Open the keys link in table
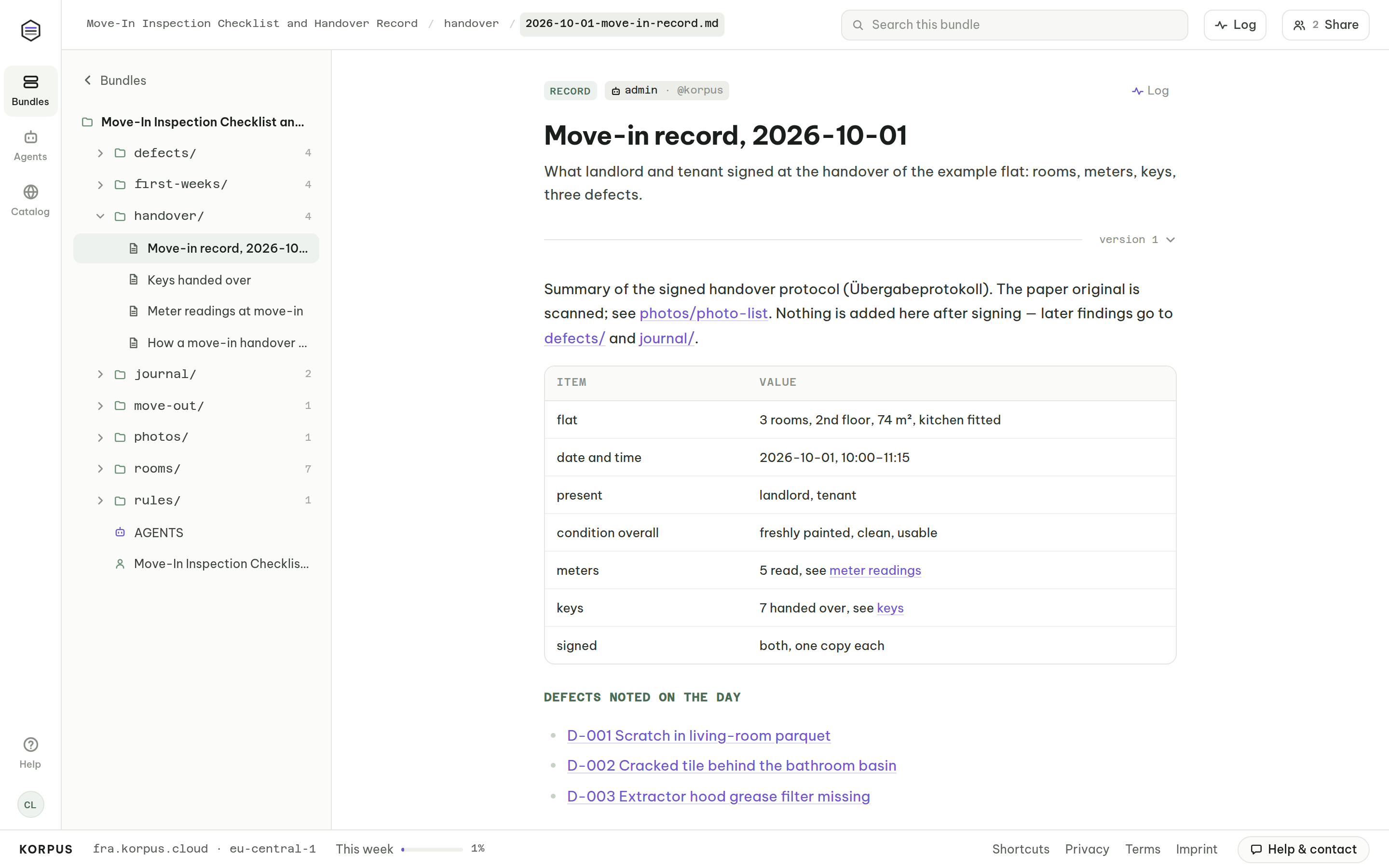 coord(890,608)
